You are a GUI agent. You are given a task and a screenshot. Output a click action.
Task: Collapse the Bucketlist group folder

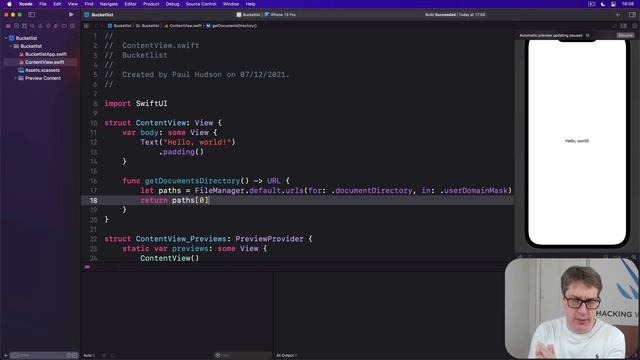[11, 46]
